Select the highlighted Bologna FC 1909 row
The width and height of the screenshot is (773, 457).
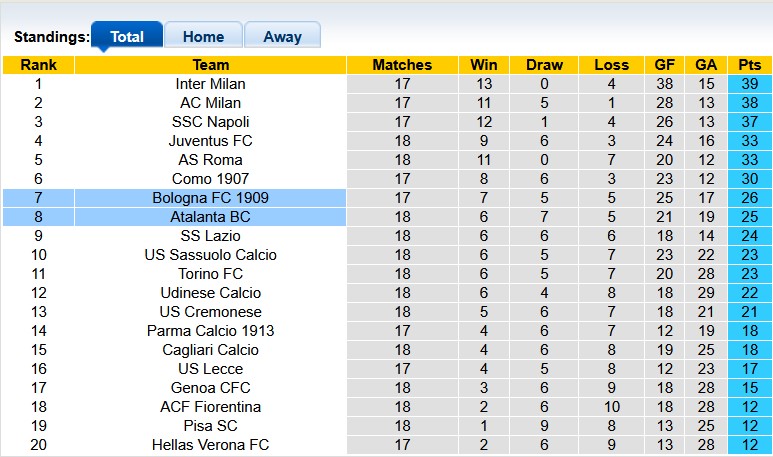(x=210, y=198)
